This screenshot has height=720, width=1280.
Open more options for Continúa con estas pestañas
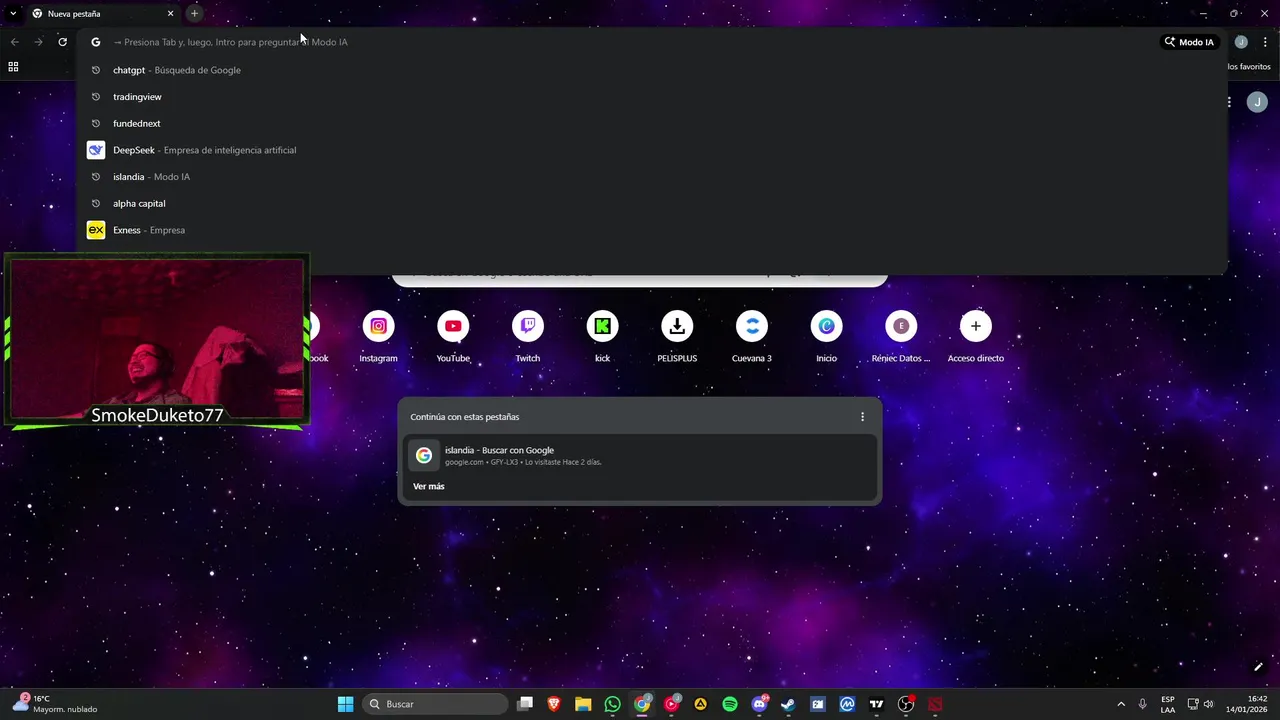(862, 417)
